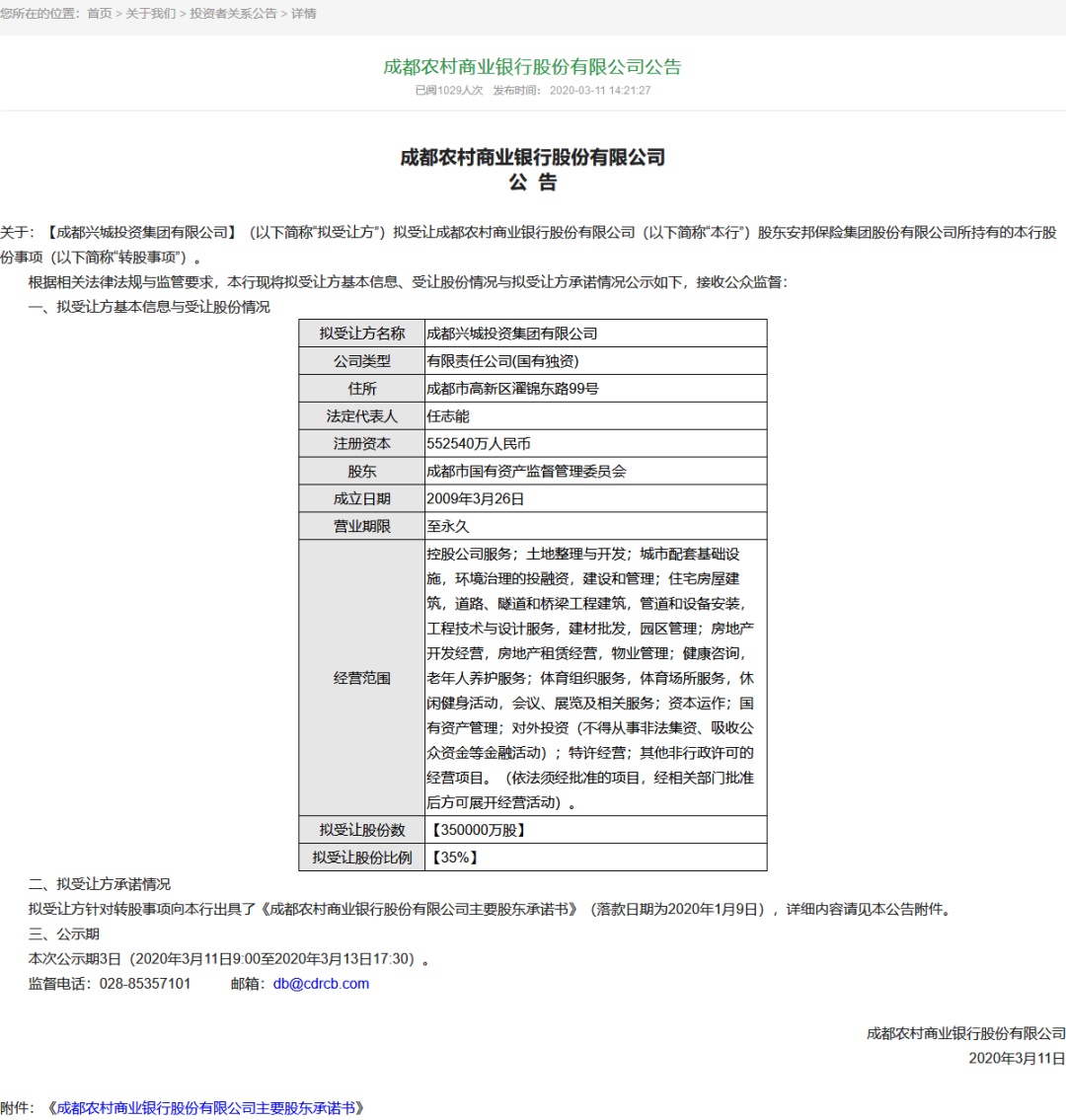
Task: Click the 已阅1029人次 view count
Action: click(449, 91)
